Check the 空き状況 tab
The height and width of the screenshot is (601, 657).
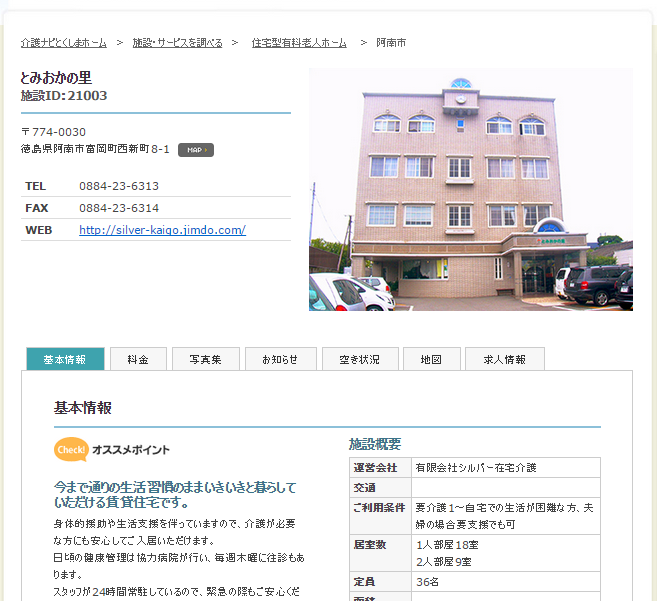click(x=360, y=359)
